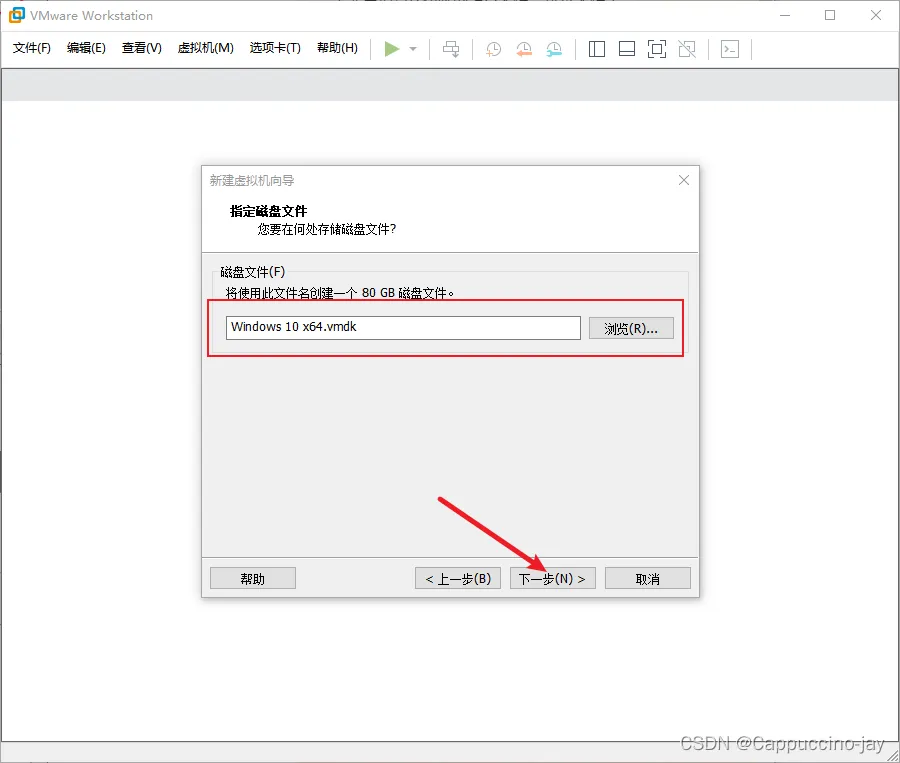Screen dimensions: 900x763
Task: Open the 虚拟机(M) menu
Action: 206,48
